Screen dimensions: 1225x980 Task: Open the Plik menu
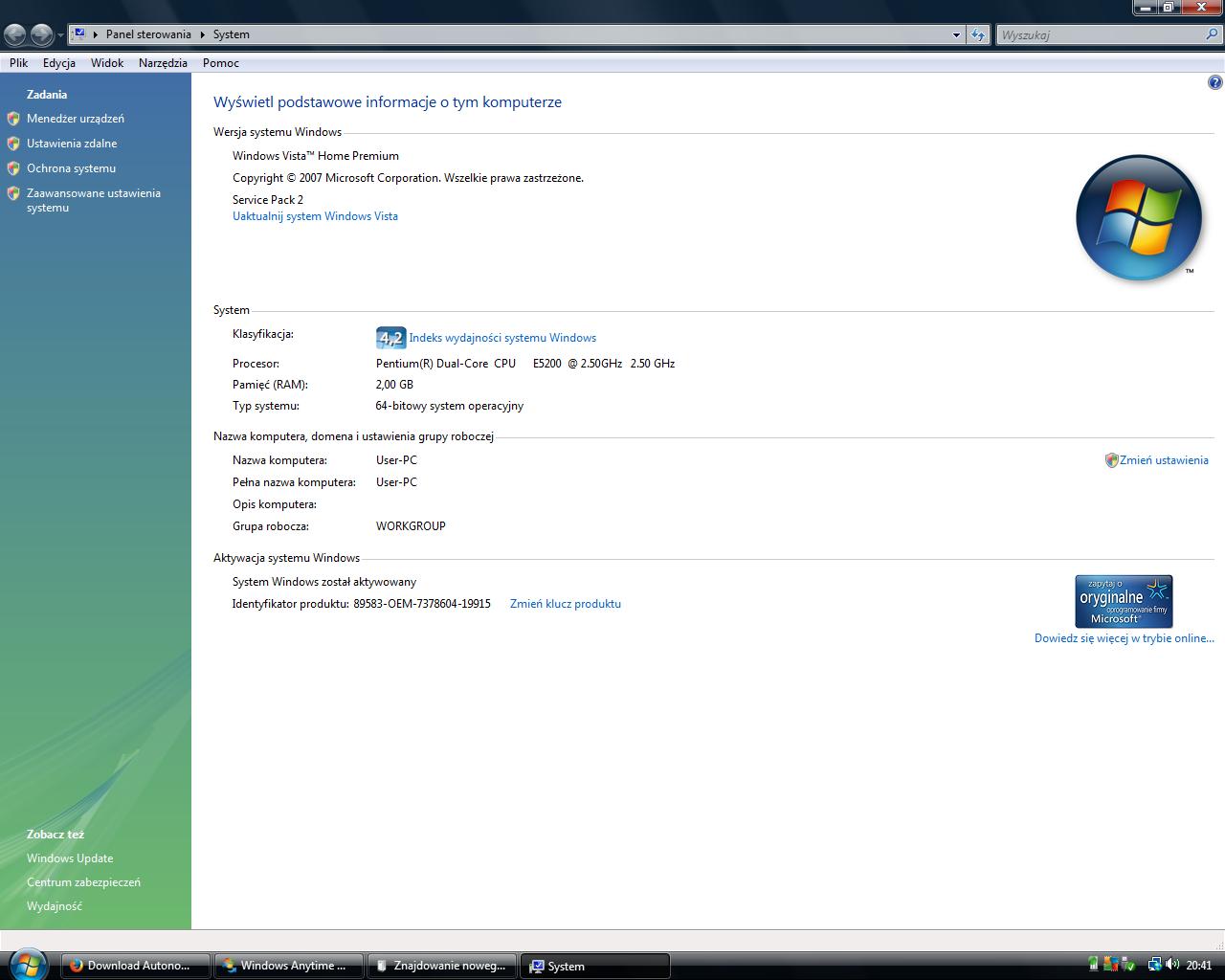(19, 63)
